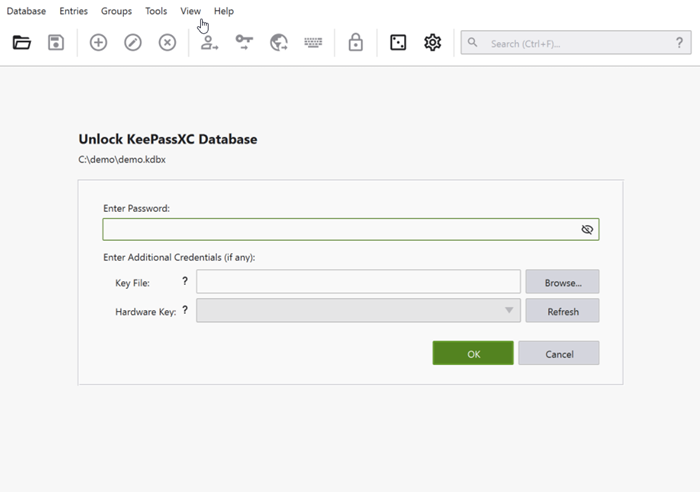Viewport: 700px width, 492px height.
Task: Open the Tools menu
Action: point(156,11)
